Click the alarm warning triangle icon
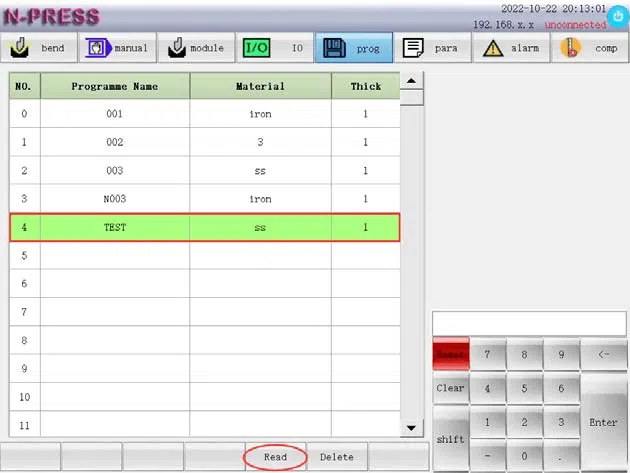 click(x=493, y=48)
